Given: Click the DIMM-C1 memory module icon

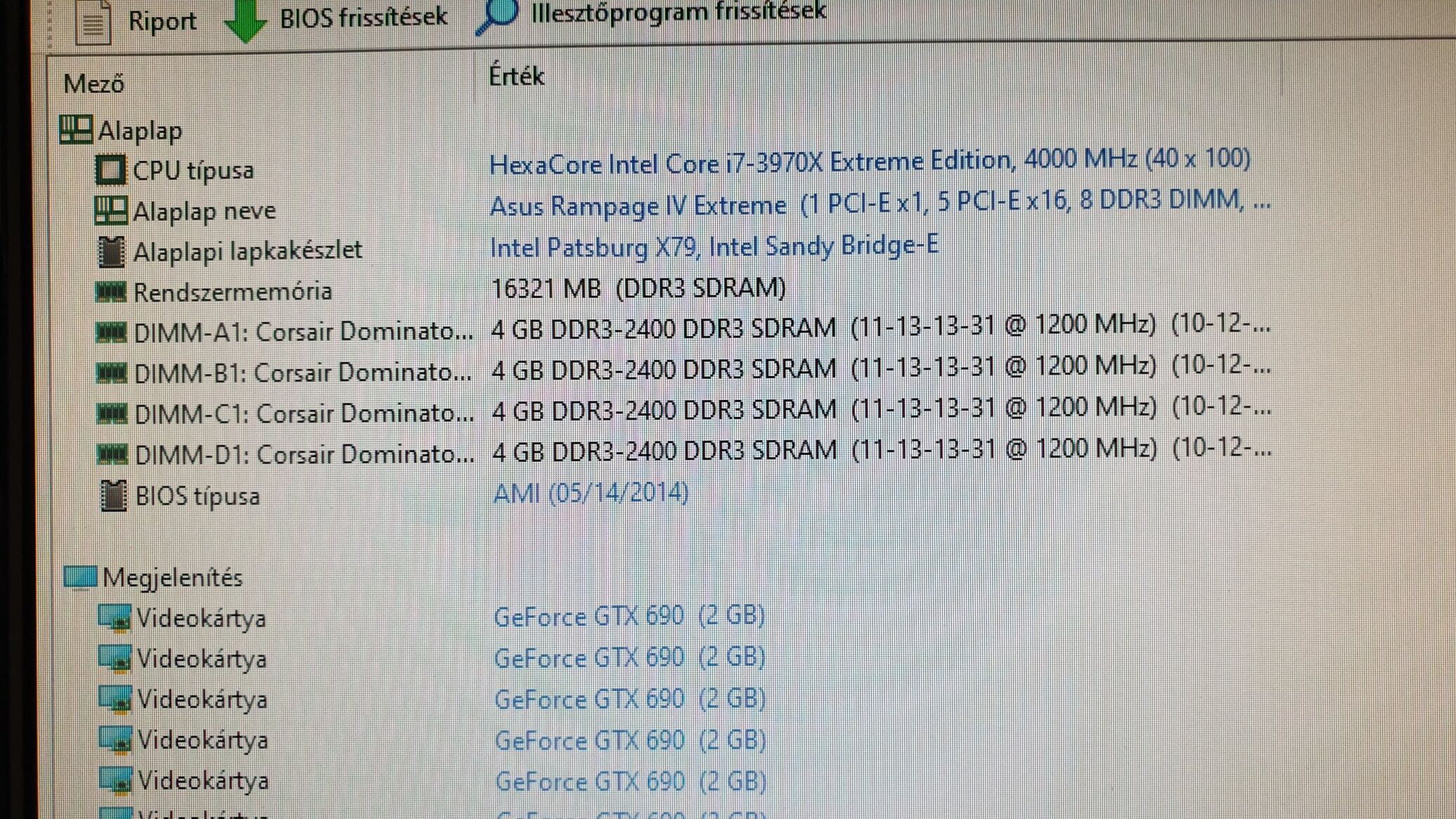Looking at the screenshot, I should coord(112,414).
